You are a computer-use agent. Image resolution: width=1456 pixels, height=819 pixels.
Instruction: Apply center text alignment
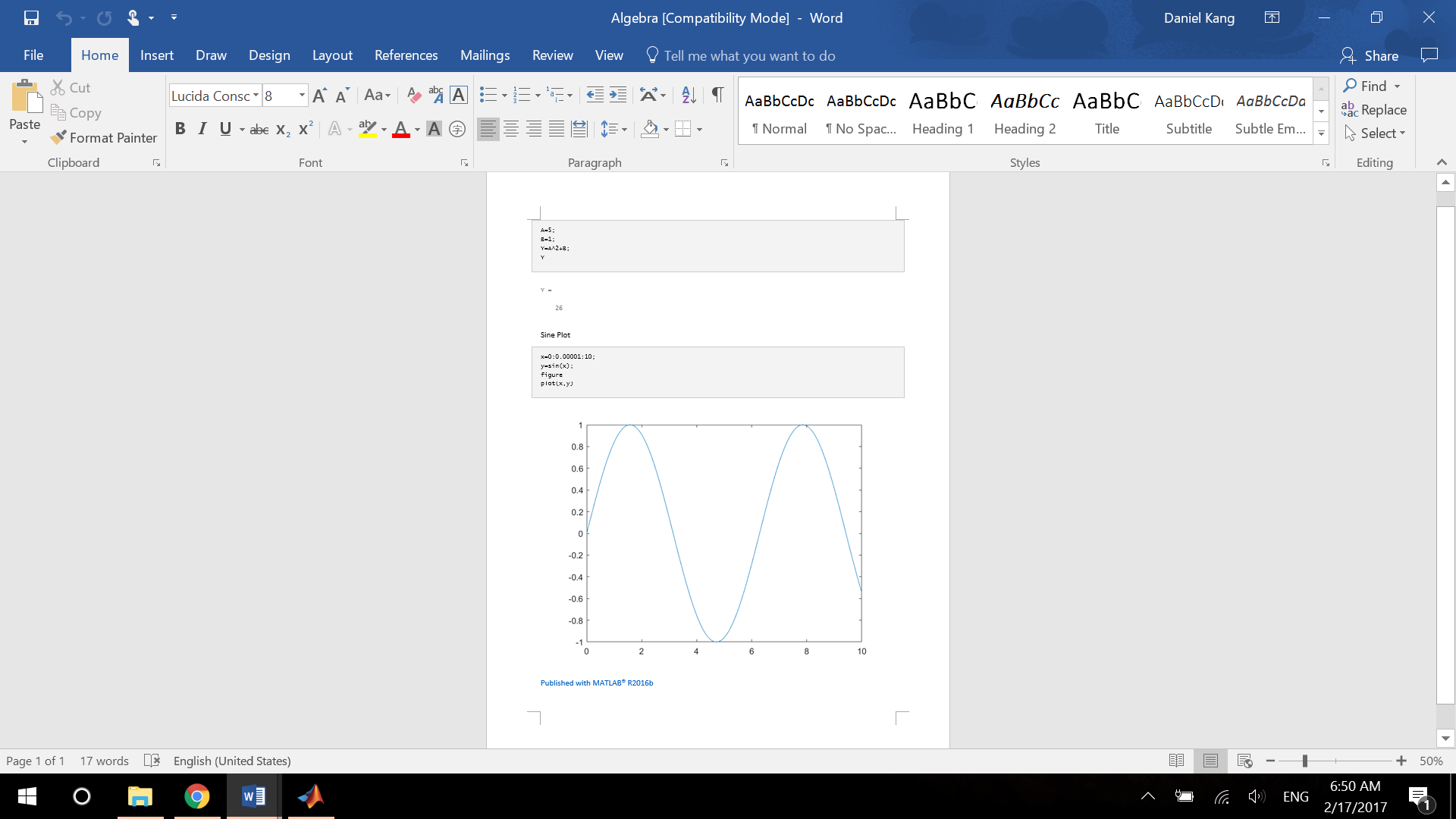[511, 129]
